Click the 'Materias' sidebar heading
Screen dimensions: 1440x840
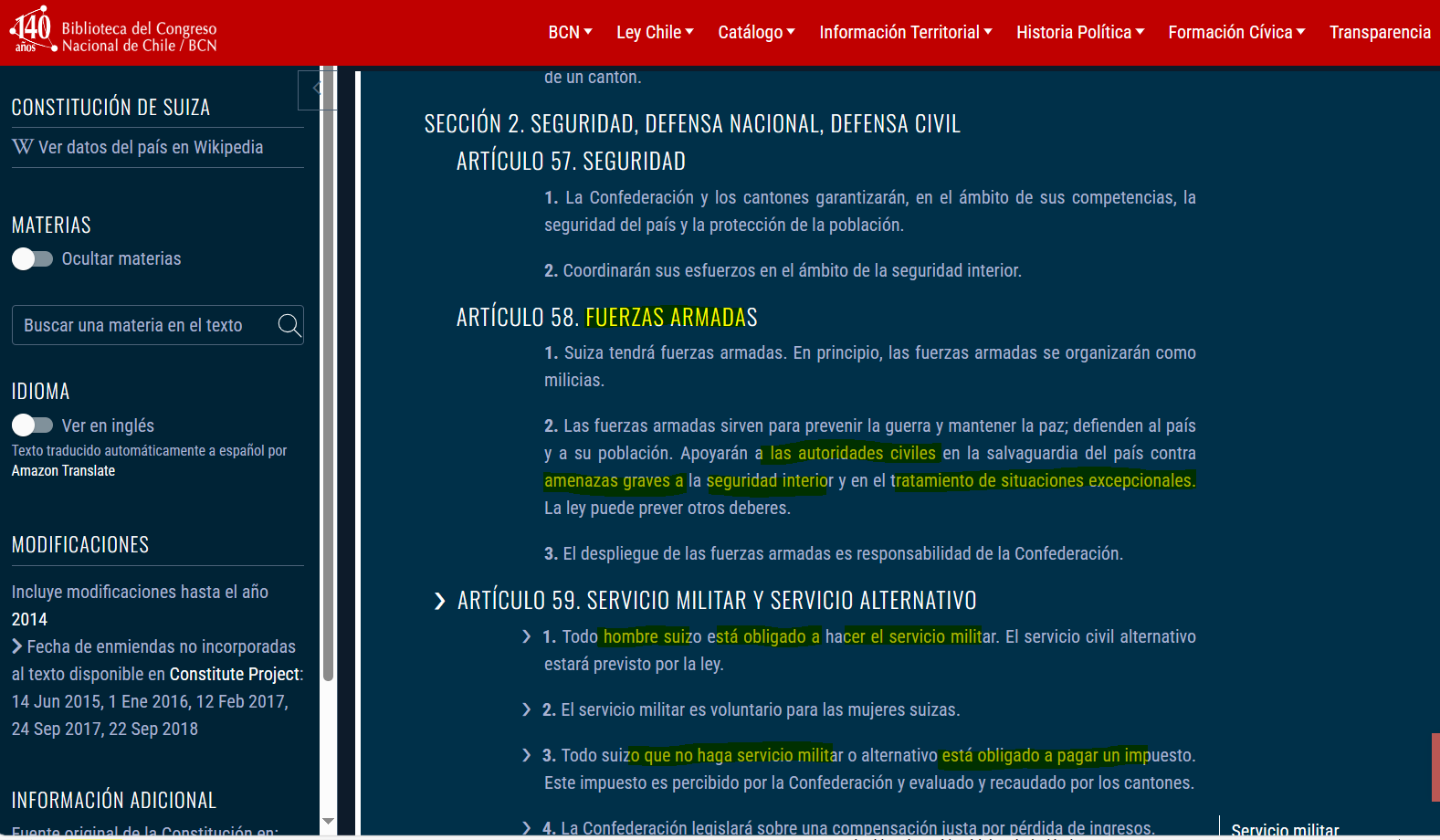[x=51, y=225]
